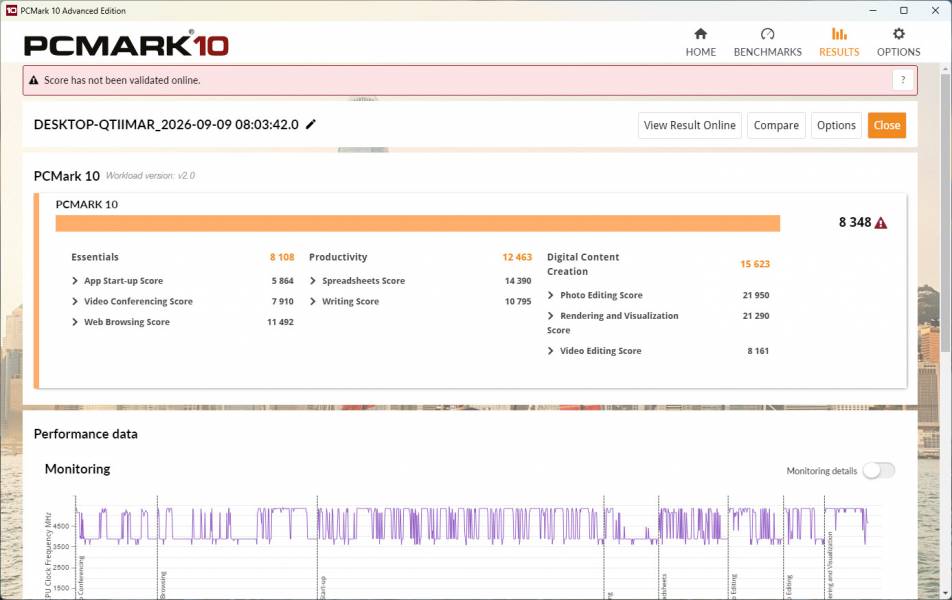Expand the Video Editing Score row
952x600 pixels.
pyautogui.click(x=551, y=351)
